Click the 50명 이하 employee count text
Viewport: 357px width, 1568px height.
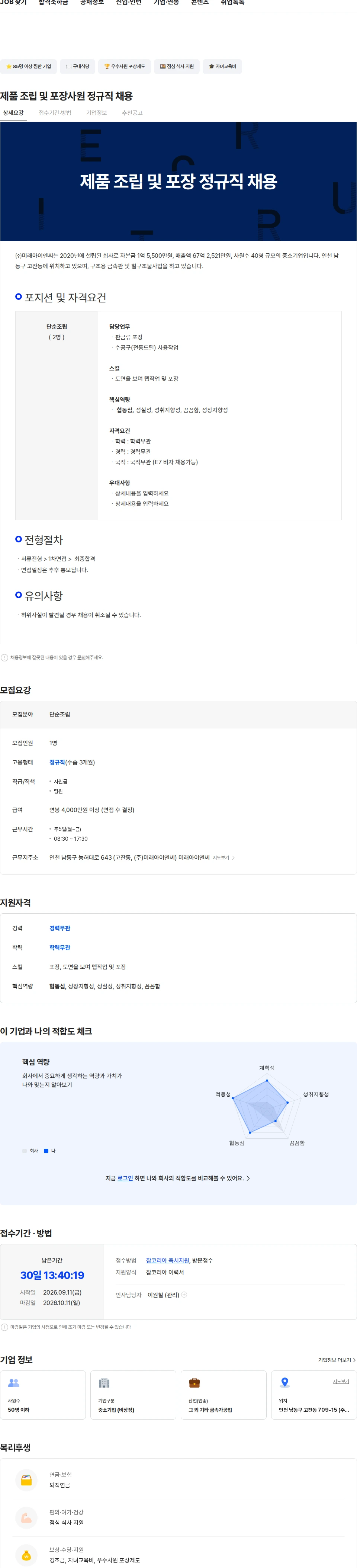point(18,1410)
